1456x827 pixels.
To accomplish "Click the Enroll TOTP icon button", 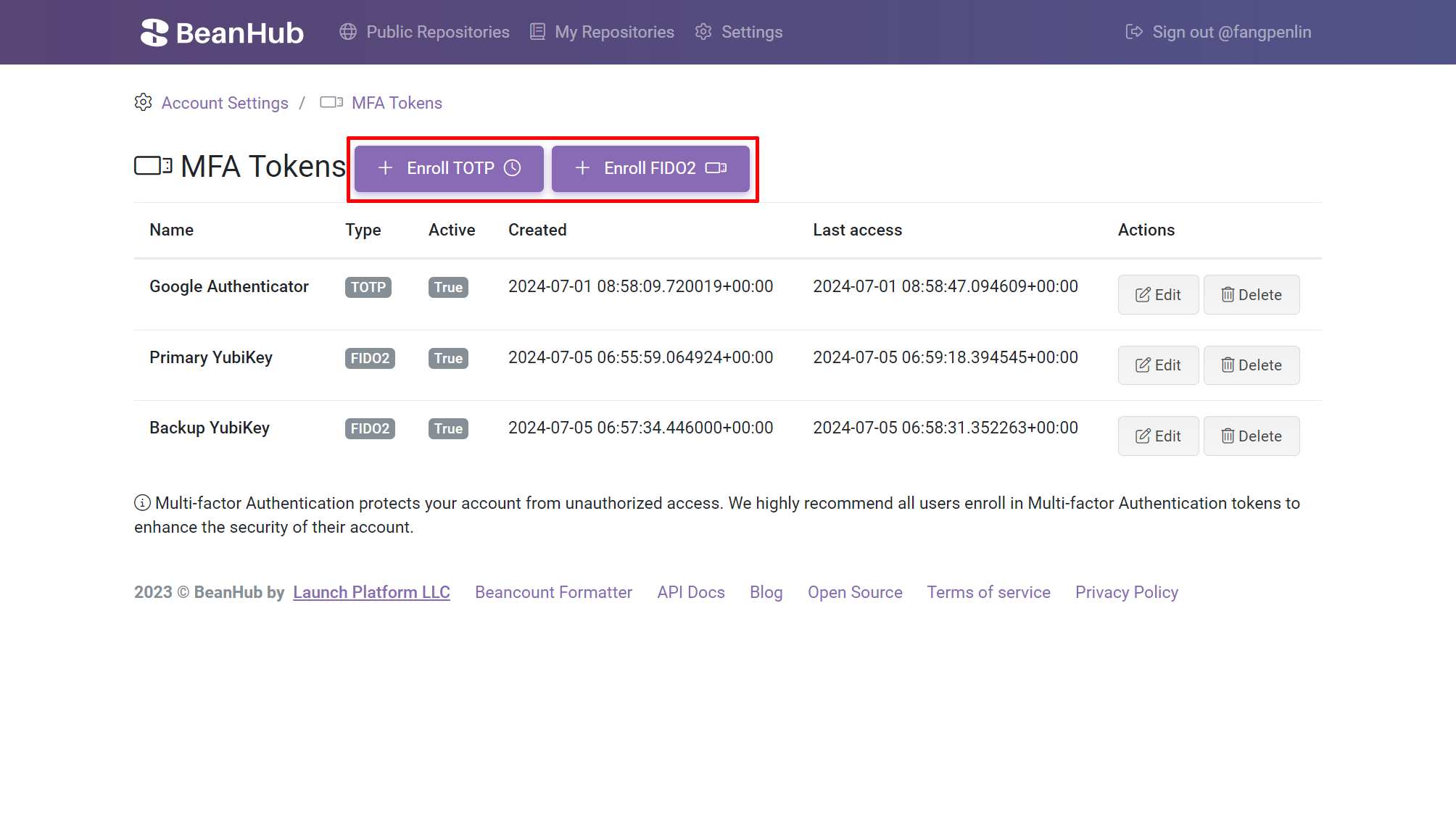I will 450,167.
